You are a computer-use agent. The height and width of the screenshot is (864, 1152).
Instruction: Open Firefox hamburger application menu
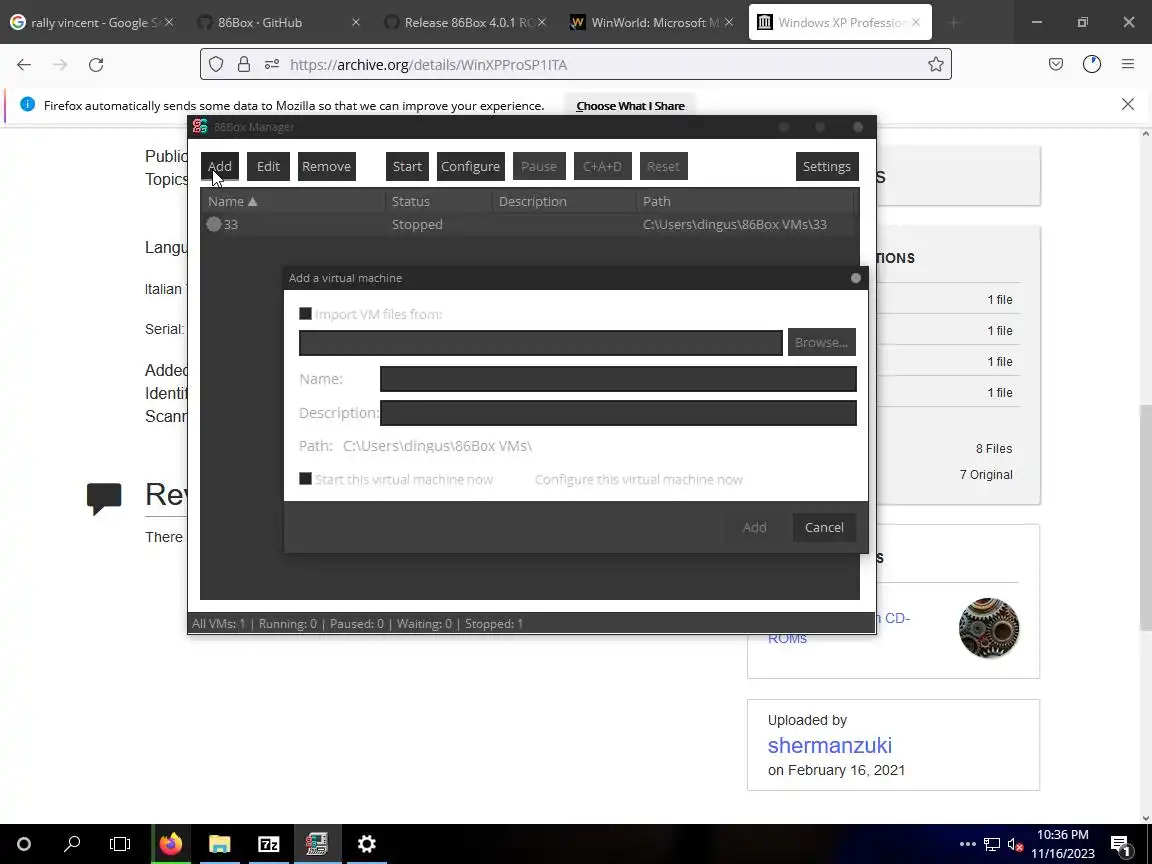1128,65
